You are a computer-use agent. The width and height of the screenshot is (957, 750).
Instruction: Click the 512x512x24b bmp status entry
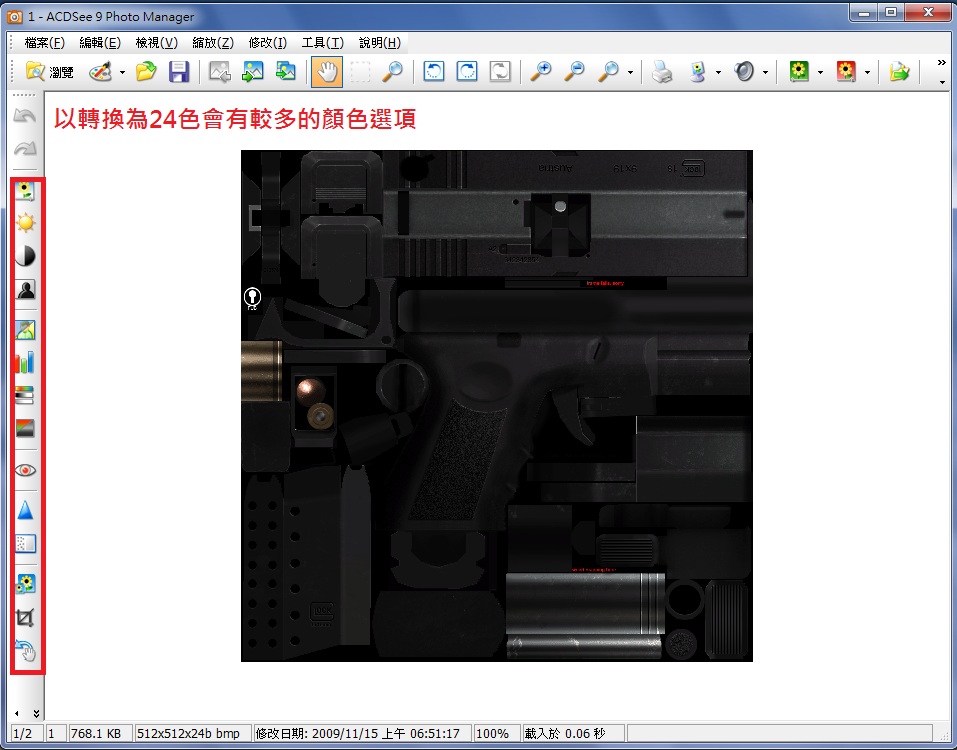(193, 734)
